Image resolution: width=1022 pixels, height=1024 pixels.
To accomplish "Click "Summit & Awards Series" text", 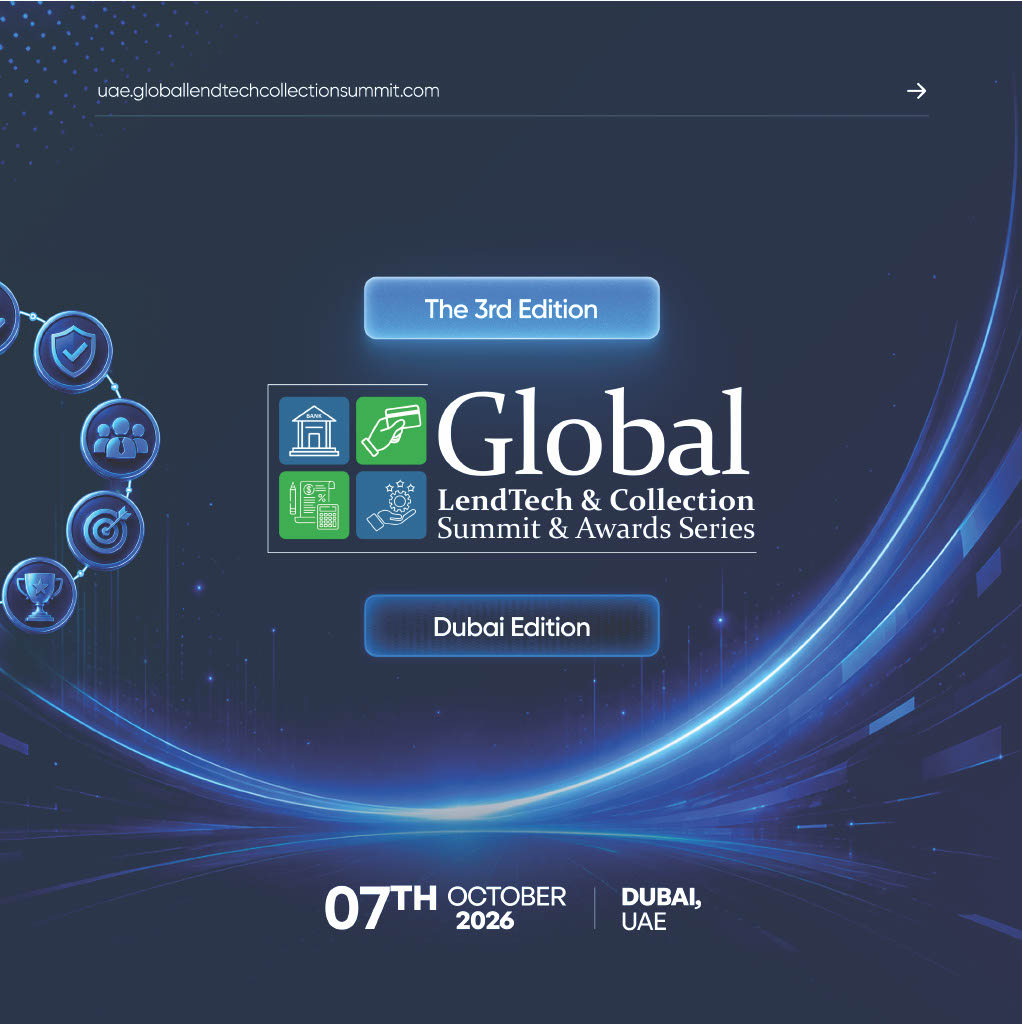I will pos(596,528).
